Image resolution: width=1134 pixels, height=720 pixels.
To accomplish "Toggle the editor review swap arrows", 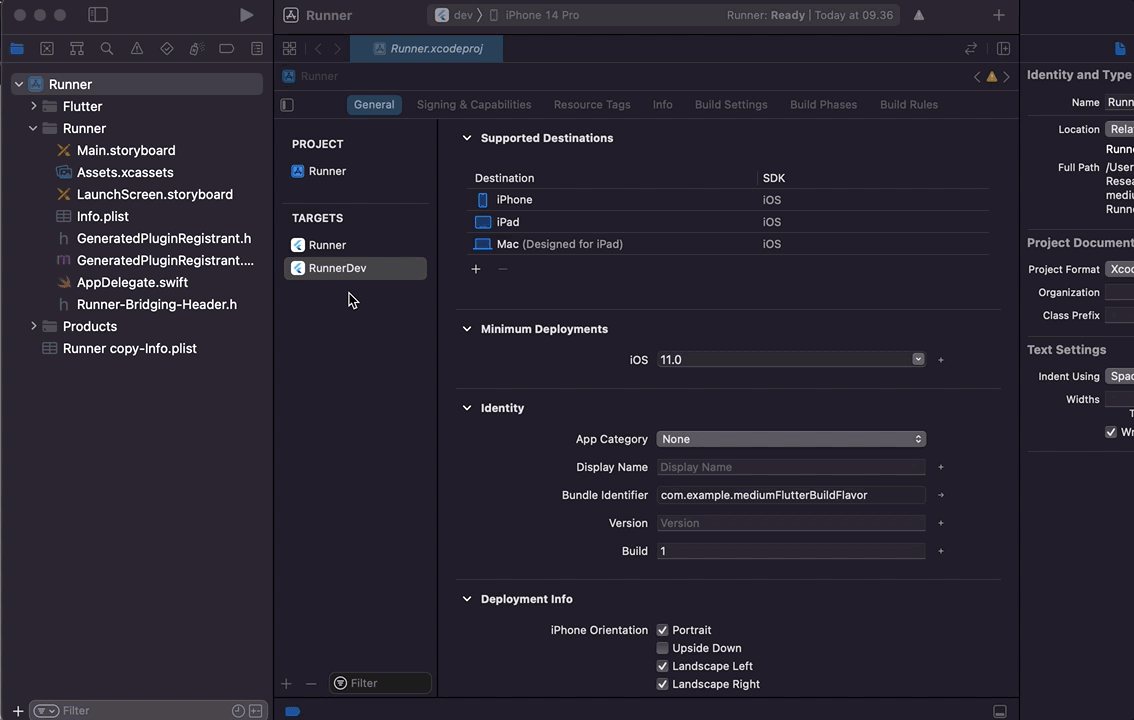I will click(971, 48).
